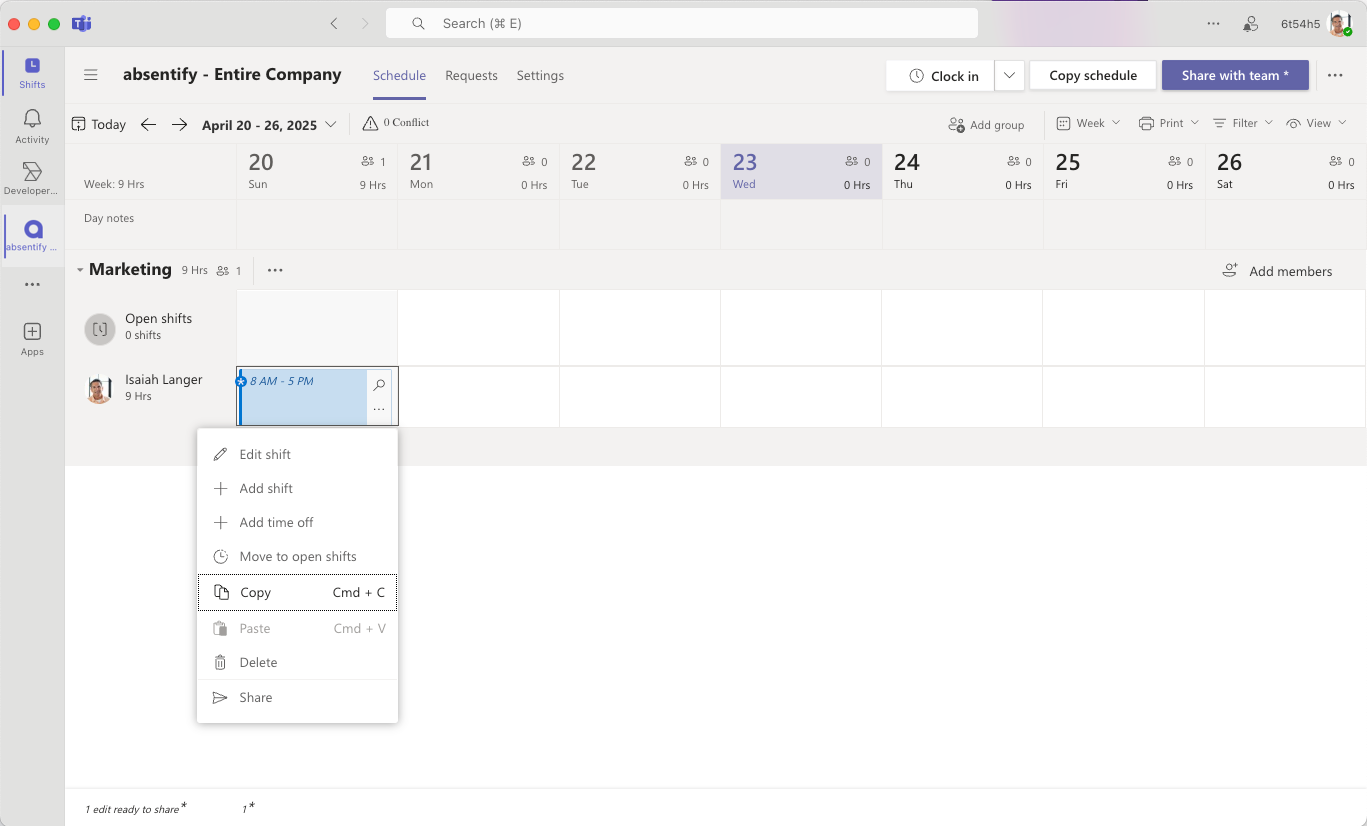Click the Open shifts row icon
Viewport: 1367px width, 826px height.
coord(100,328)
